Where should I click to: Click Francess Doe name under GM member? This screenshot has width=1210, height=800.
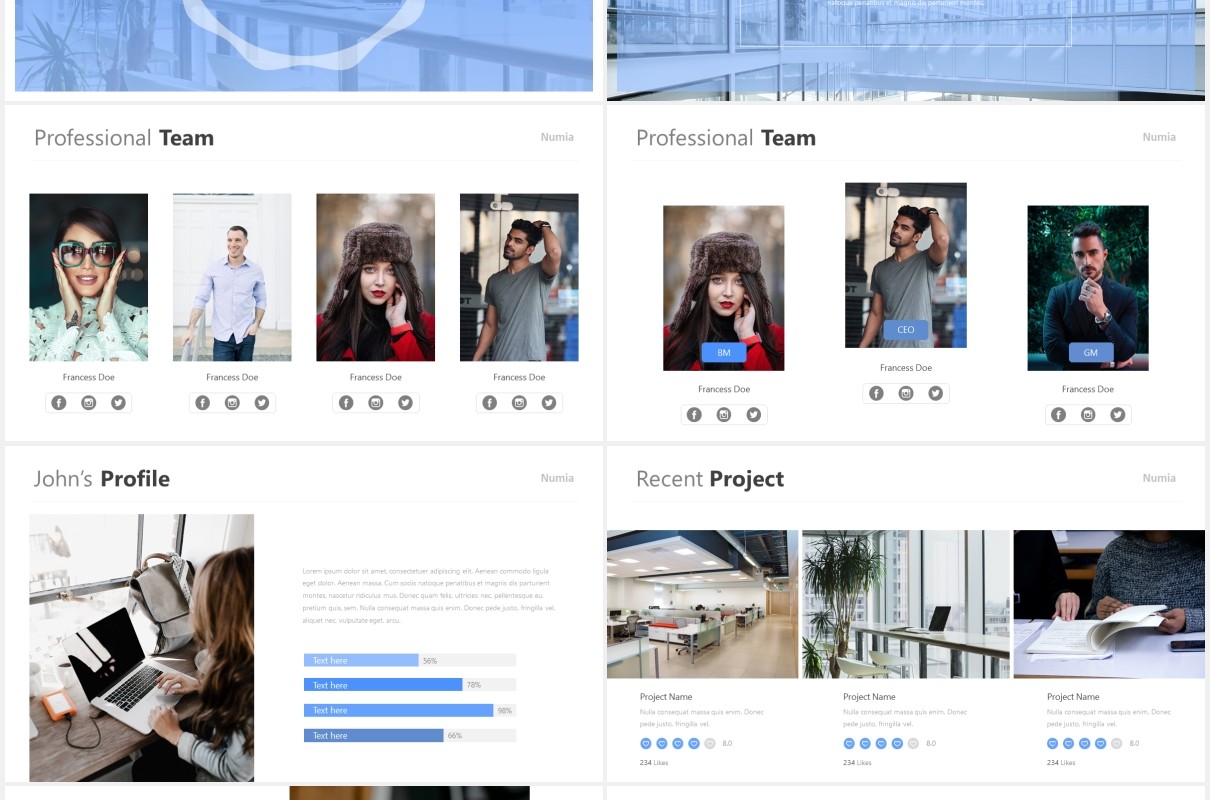pyautogui.click(x=1088, y=389)
